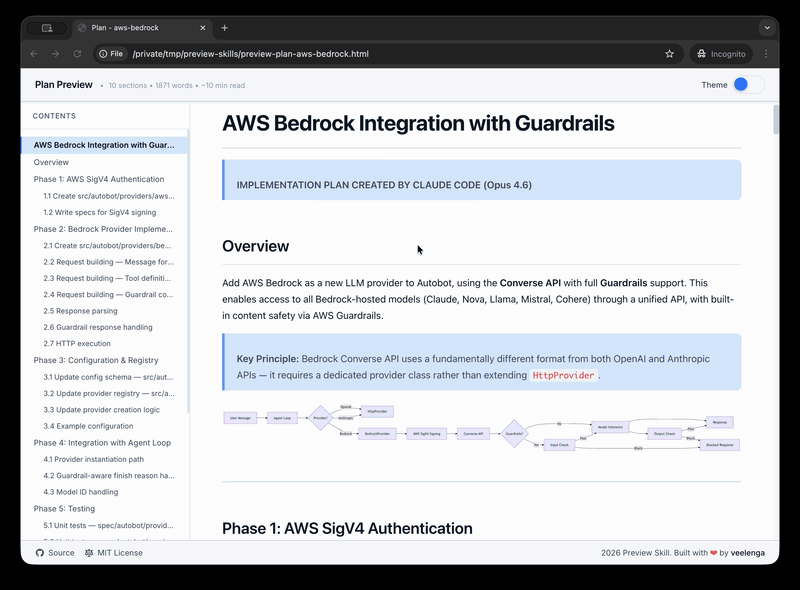Open the tab search dropdown chevron
Viewport: 800px width, 590px height.
767,28
